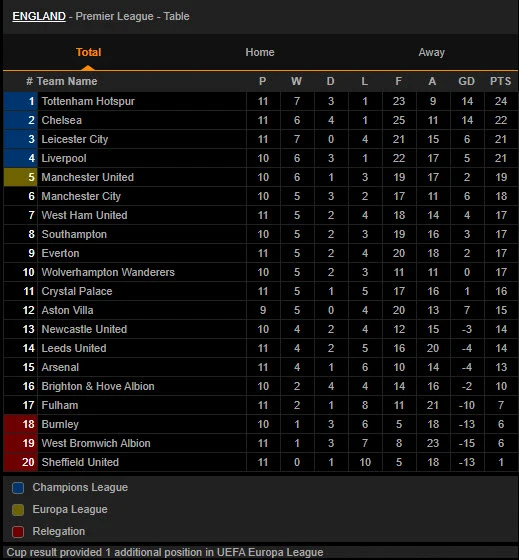Click the blue Champions League legend swatch
Viewport: 519px width, 560px height.
click(18, 488)
